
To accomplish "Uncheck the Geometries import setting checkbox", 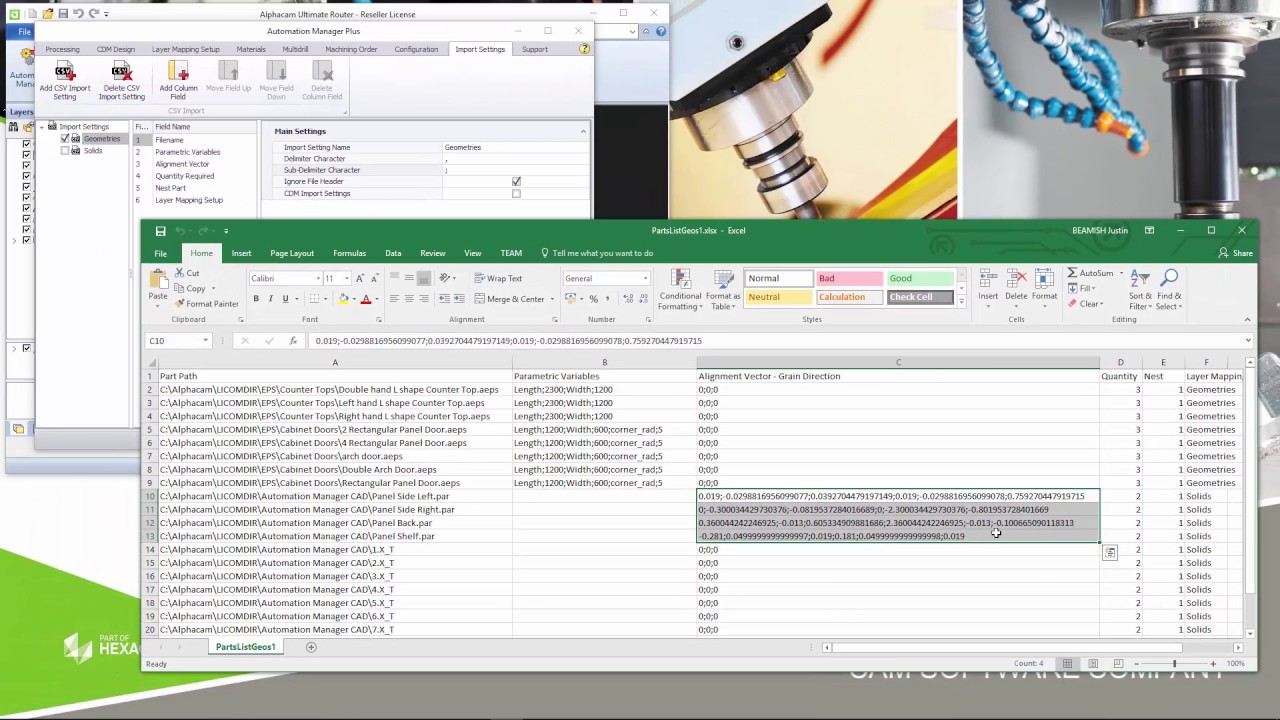I will (65, 139).
